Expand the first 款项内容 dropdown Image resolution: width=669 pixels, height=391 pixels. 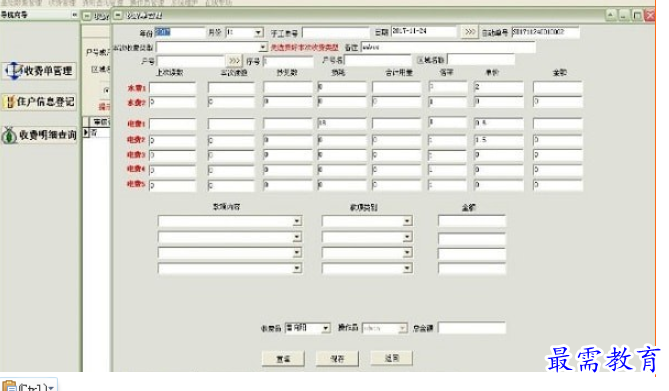[297, 221]
